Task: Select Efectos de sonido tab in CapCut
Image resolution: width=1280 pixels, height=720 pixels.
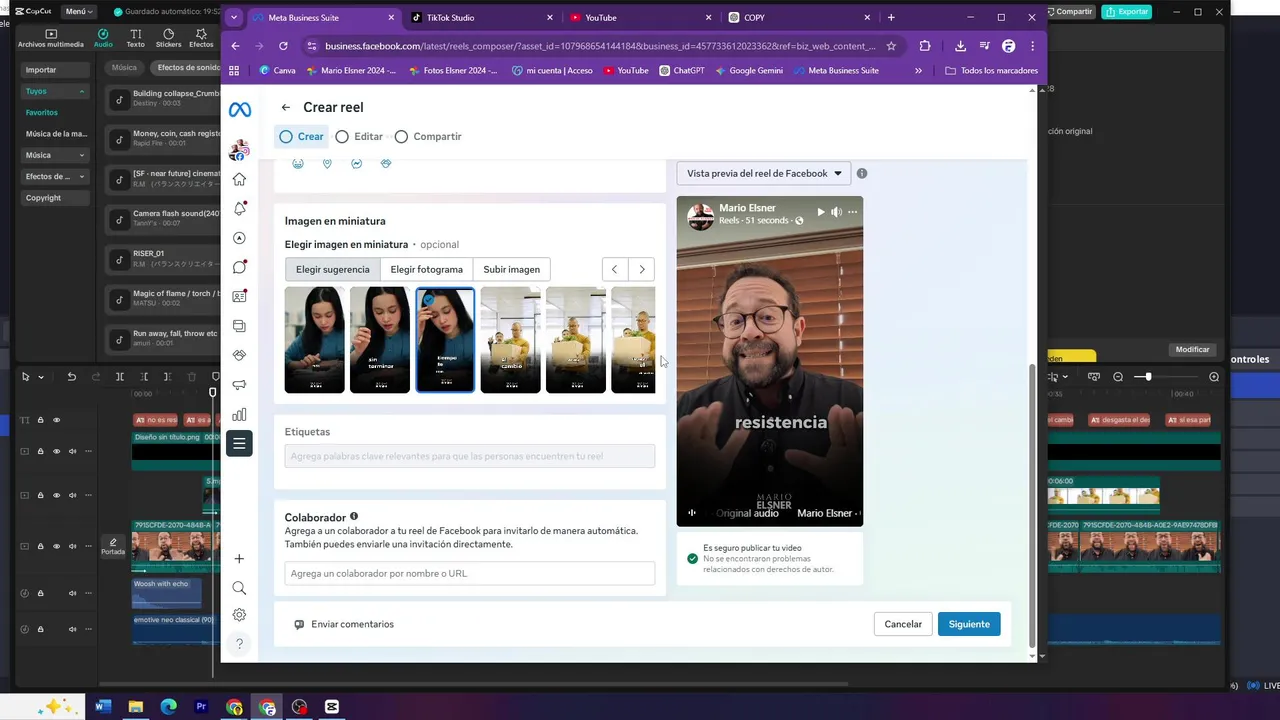Action: pos(188,68)
